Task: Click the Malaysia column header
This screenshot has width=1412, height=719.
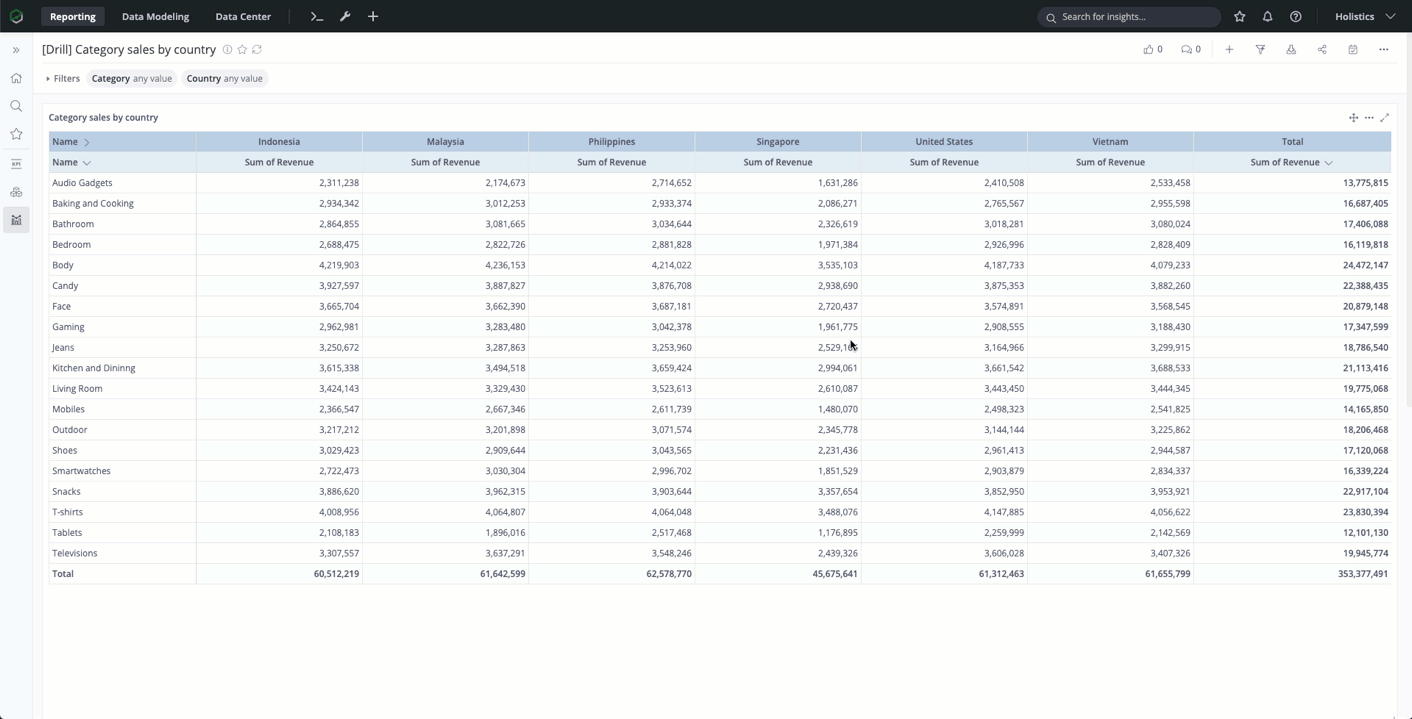Action: point(445,142)
